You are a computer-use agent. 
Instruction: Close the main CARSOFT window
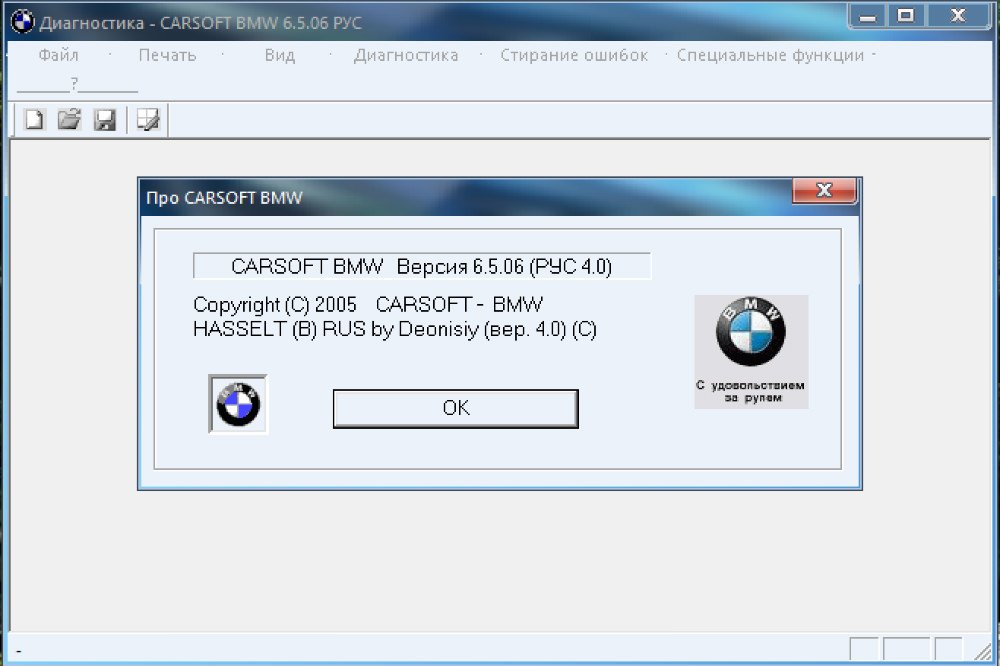point(957,16)
